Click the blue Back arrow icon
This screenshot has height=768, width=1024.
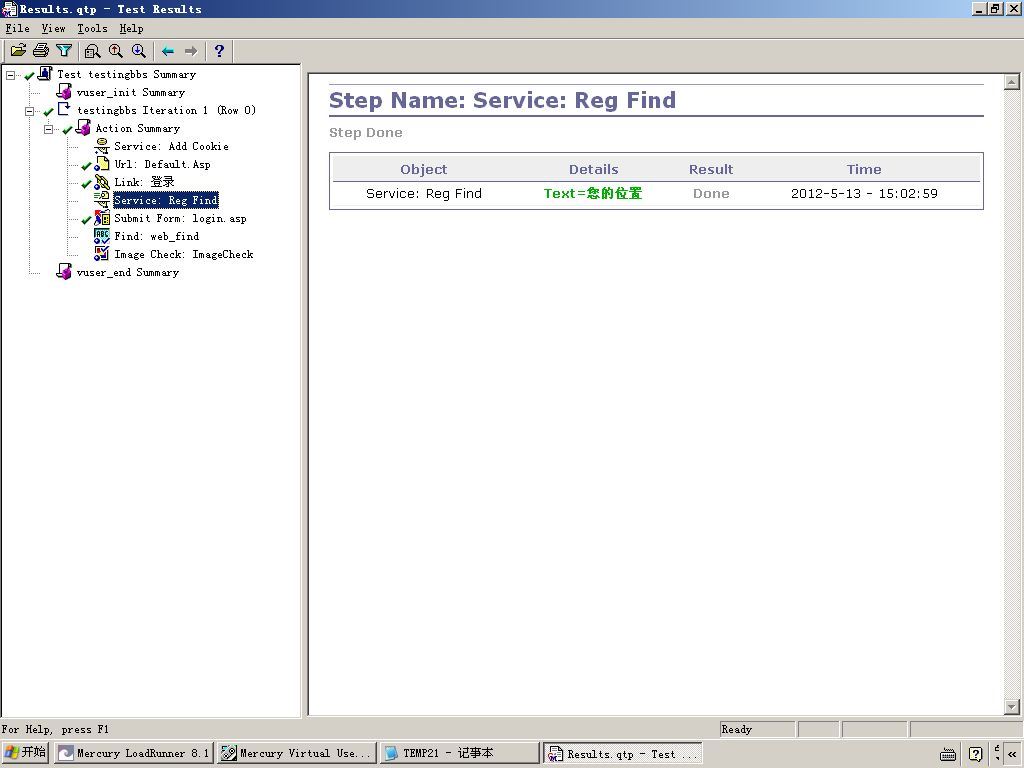[x=168, y=50]
